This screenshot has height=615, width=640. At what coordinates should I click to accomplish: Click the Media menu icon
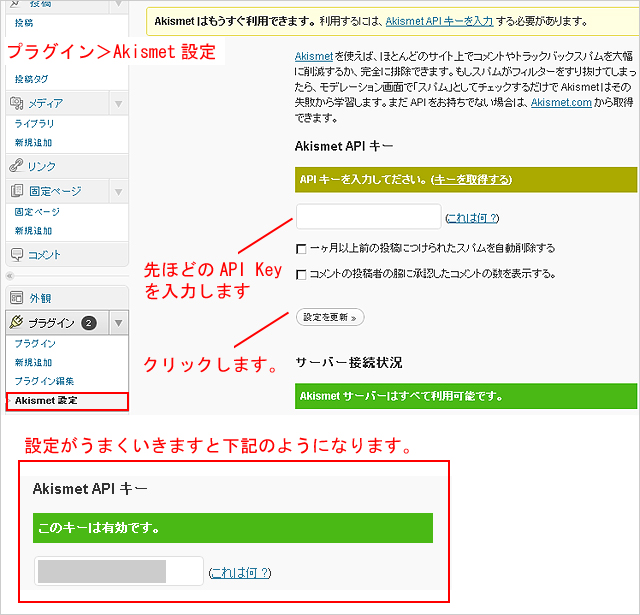coord(16,103)
